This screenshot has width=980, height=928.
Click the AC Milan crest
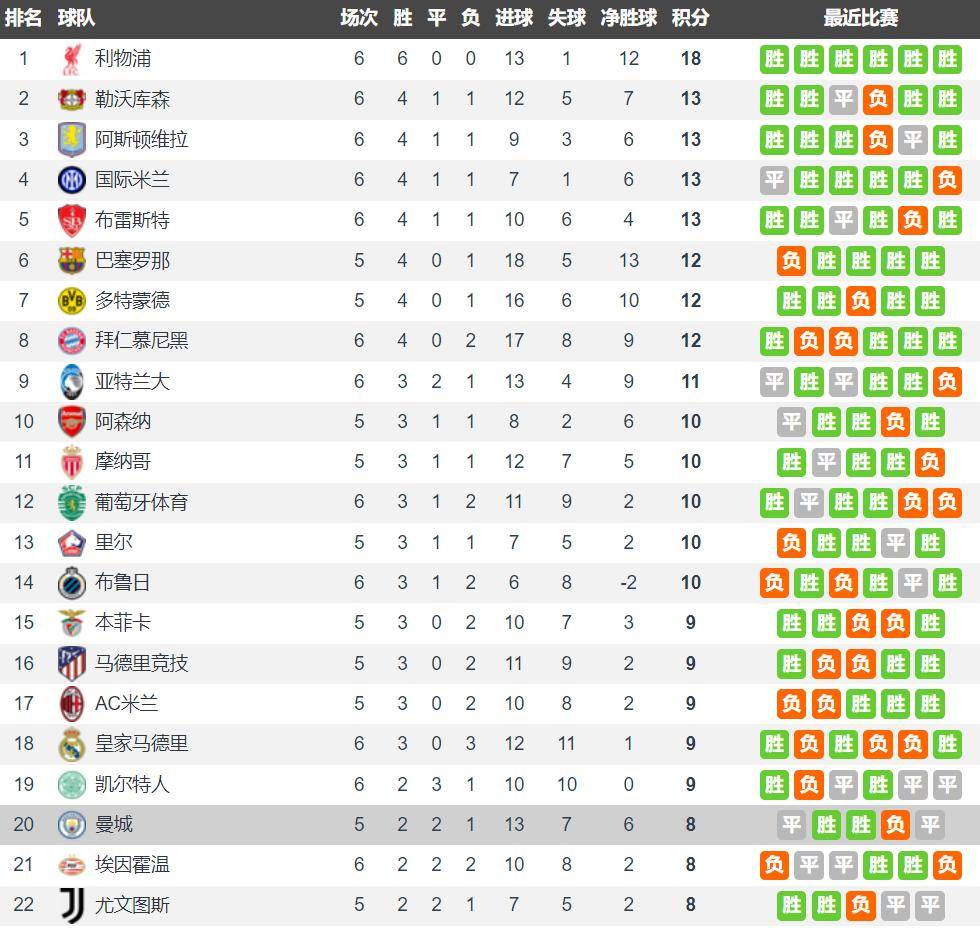click(x=71, y=704)
